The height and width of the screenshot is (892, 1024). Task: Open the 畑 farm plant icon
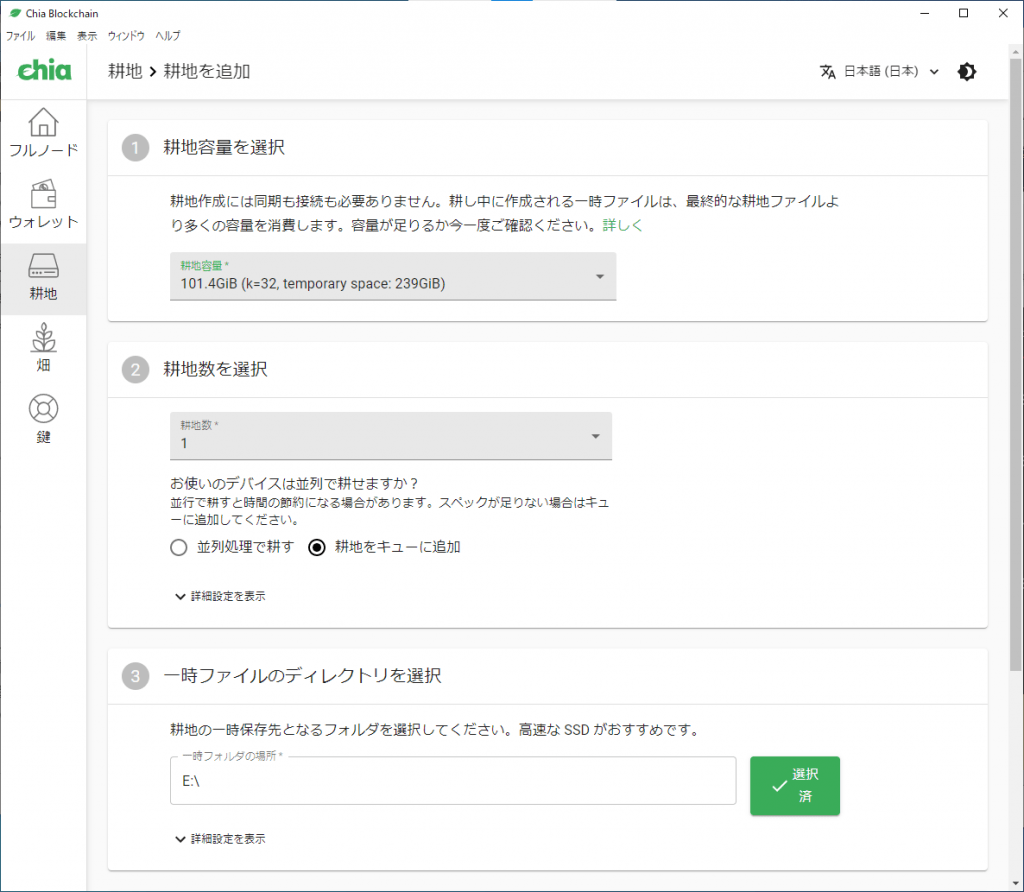click(x=43, y=339)
